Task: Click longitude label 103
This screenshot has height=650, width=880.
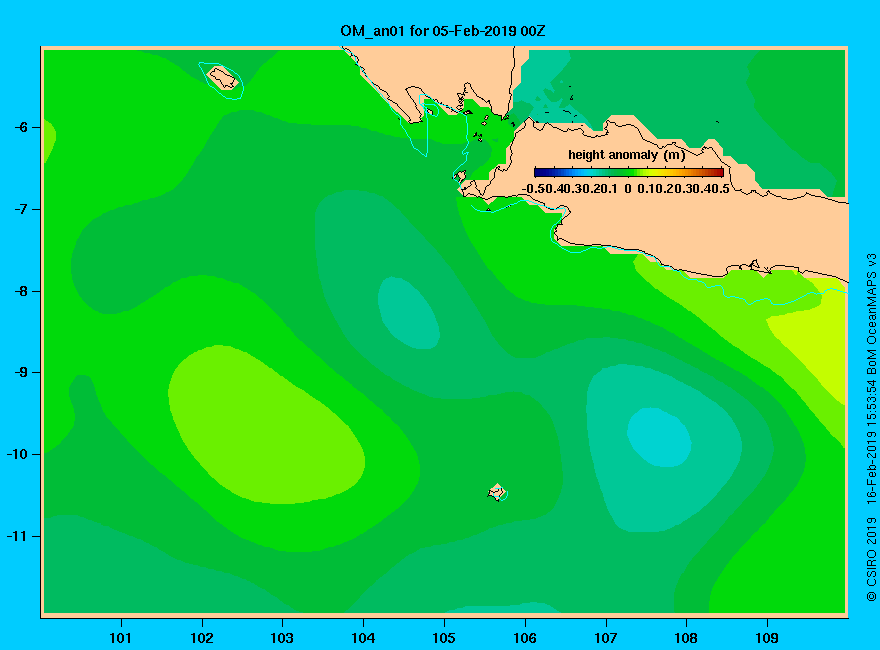Action: [282, 638]
